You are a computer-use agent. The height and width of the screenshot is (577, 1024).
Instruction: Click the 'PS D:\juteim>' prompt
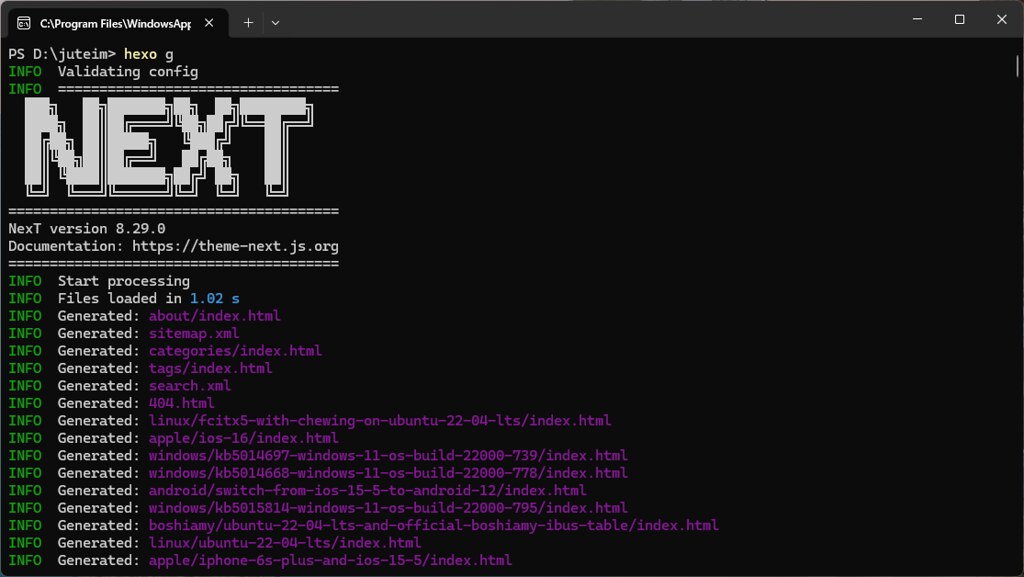click(62, 54)
